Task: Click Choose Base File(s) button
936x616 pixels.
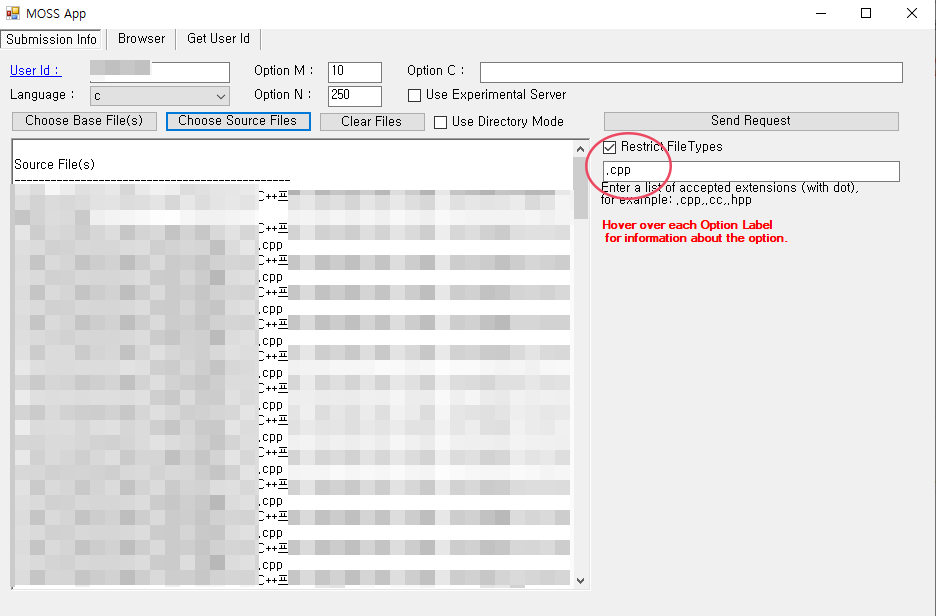Action: (x=84, y=121)
